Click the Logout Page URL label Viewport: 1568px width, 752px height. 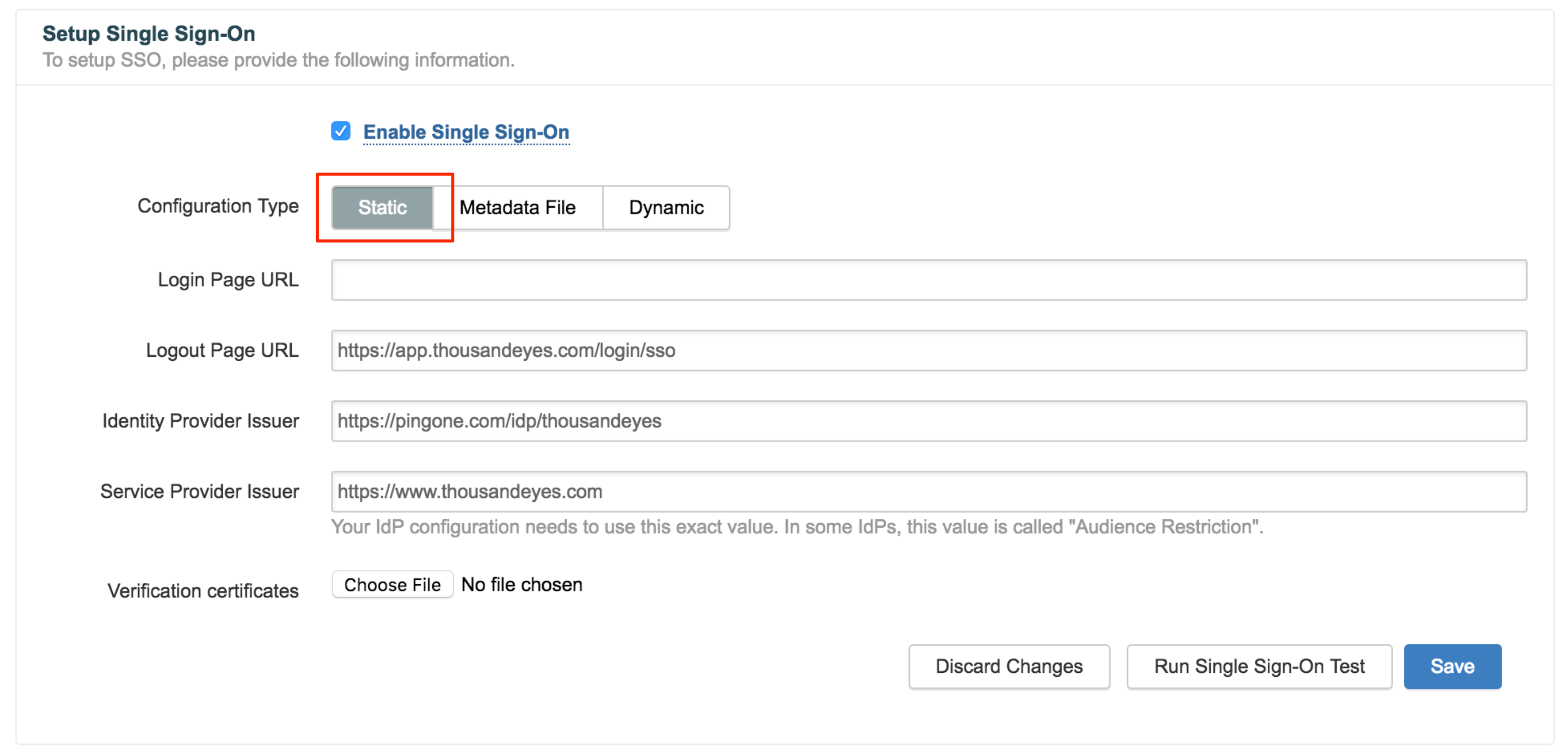[222, 351]
